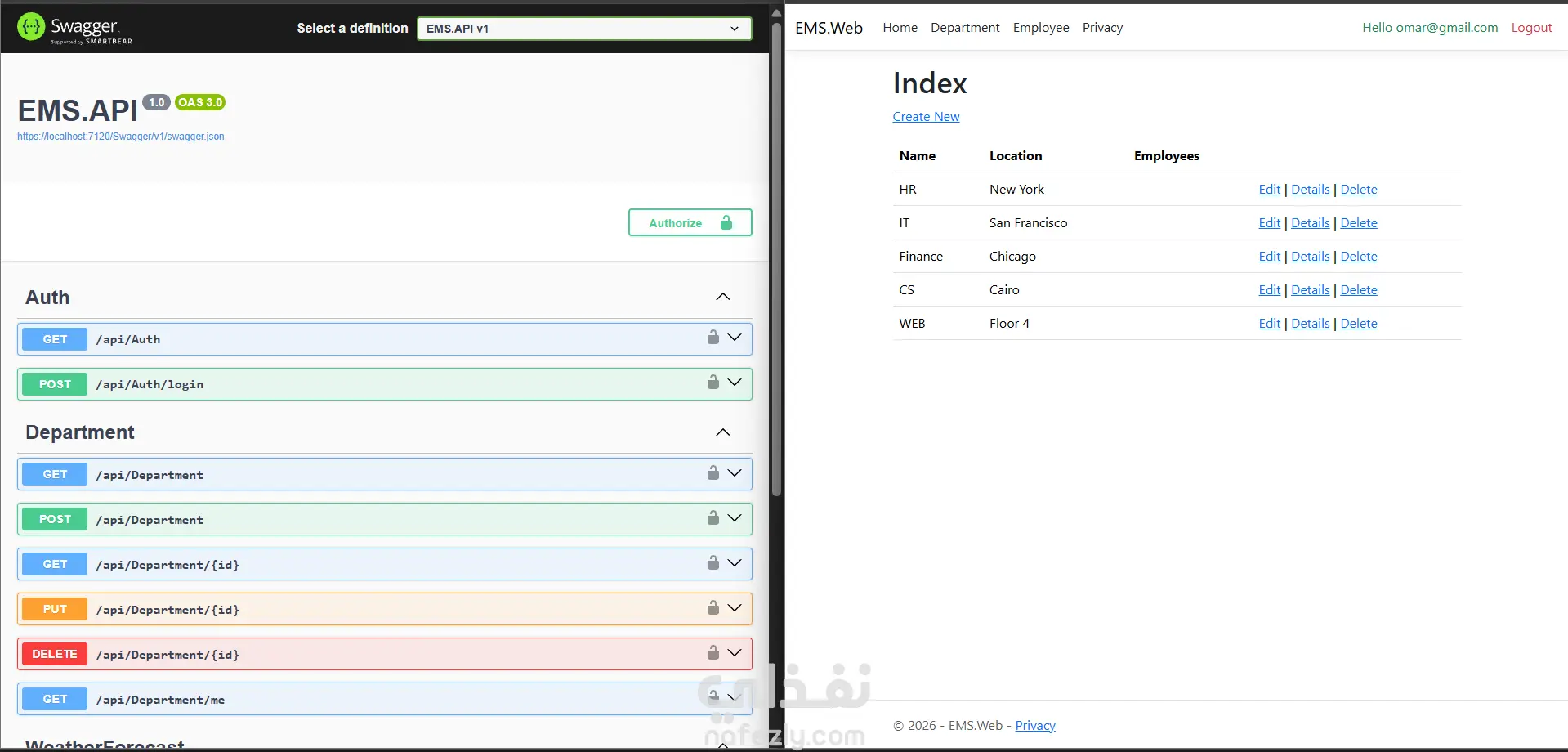Expand GET /api/Department/{id} using its chevron
The width and height of the screenshot is (1568, 752).
coord(735,562)
